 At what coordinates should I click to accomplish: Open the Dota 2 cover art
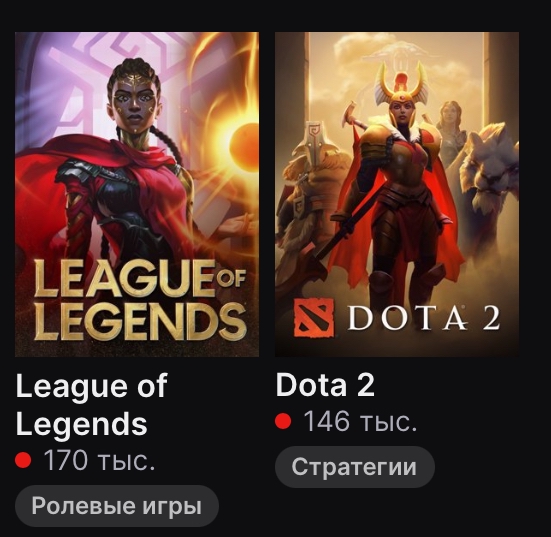(397, 194)
